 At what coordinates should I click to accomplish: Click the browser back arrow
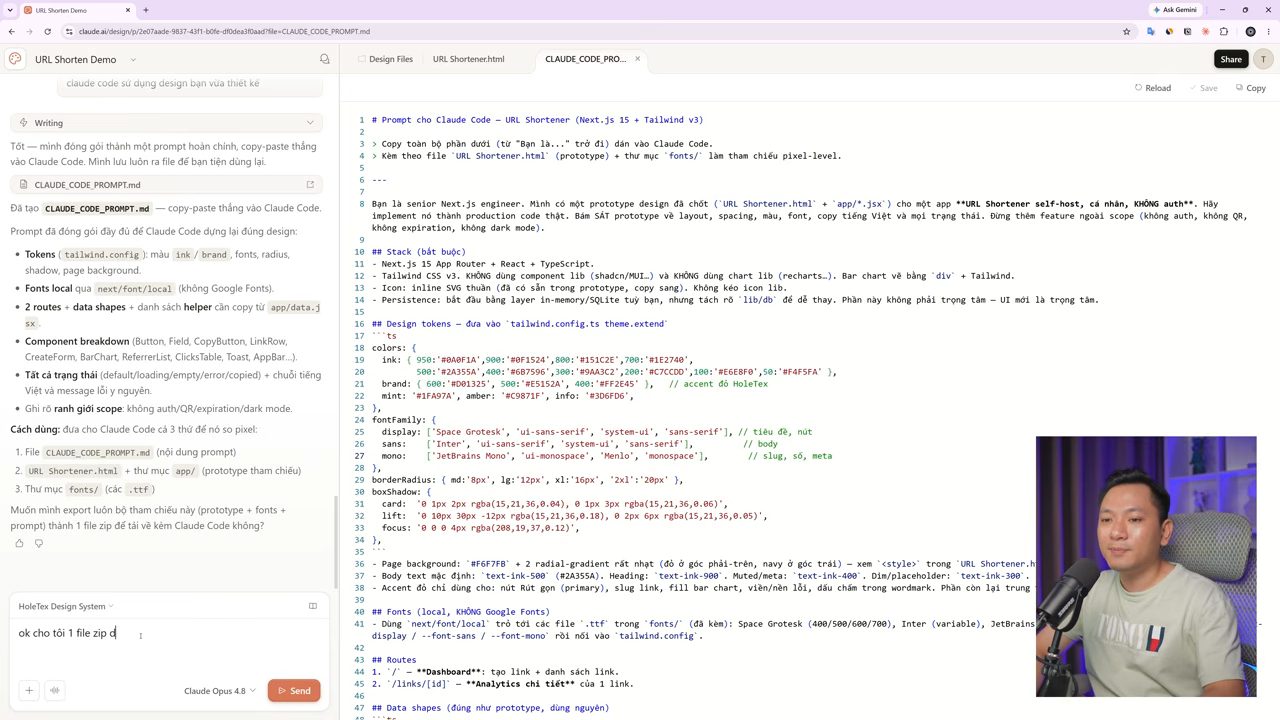pos(12,31)
